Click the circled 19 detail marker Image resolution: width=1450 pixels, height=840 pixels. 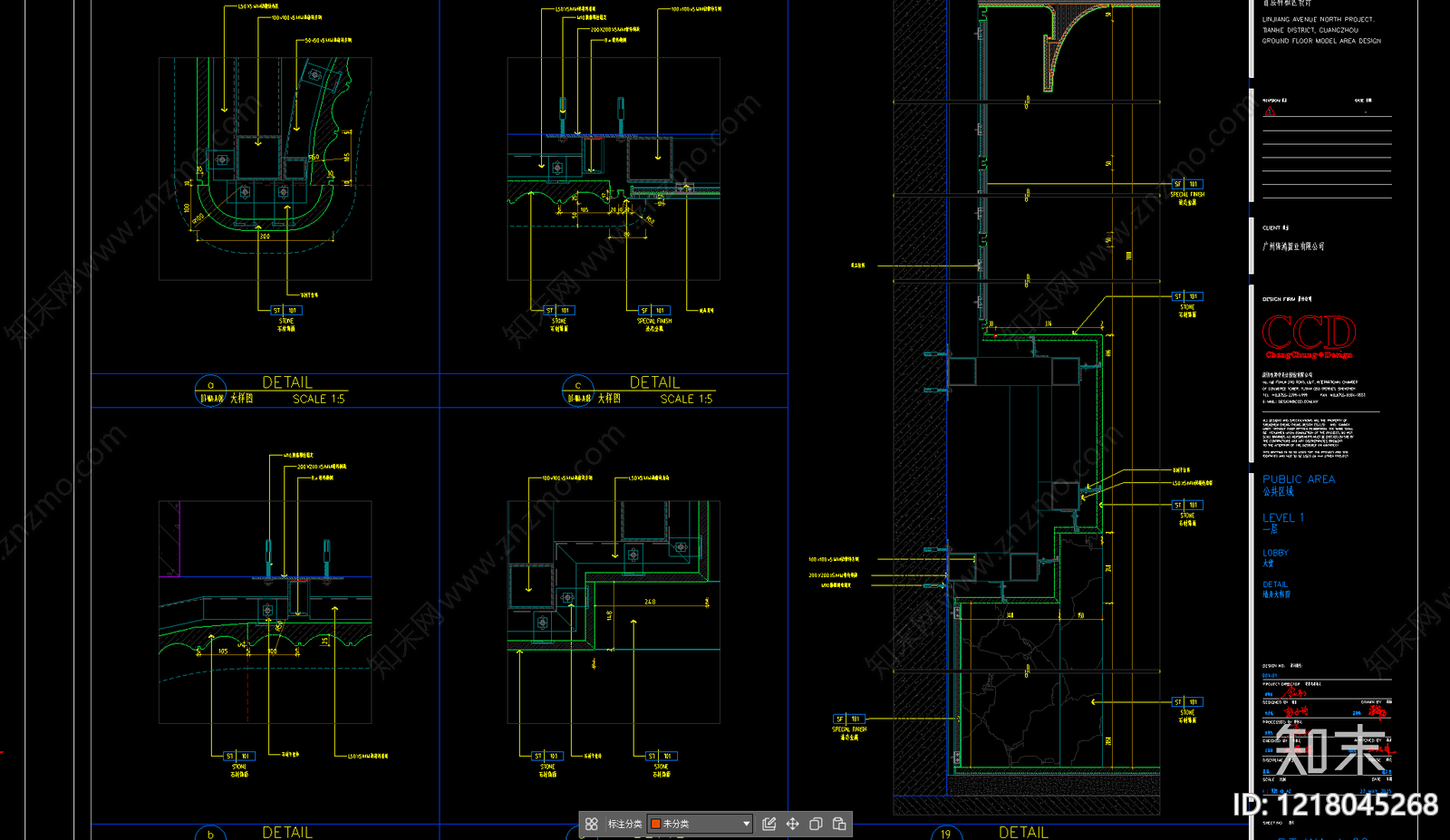tap(945, 833)
